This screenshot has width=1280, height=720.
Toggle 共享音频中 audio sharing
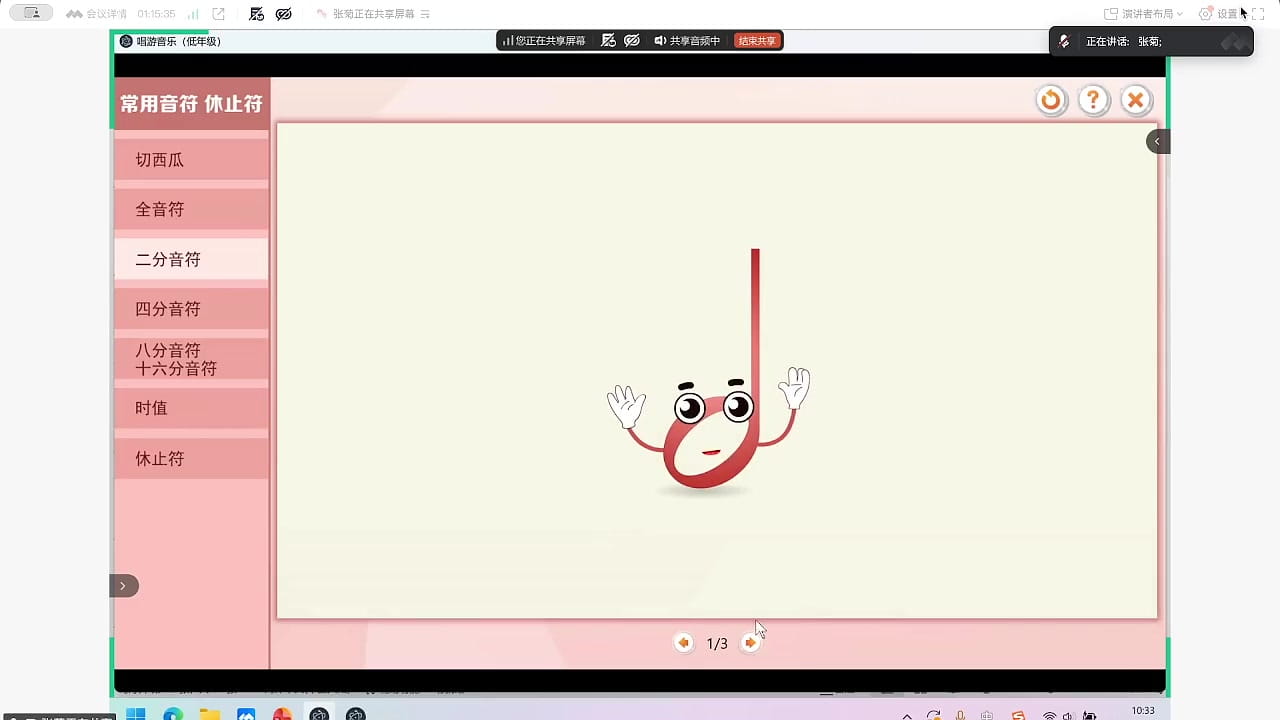coord(687,41)
